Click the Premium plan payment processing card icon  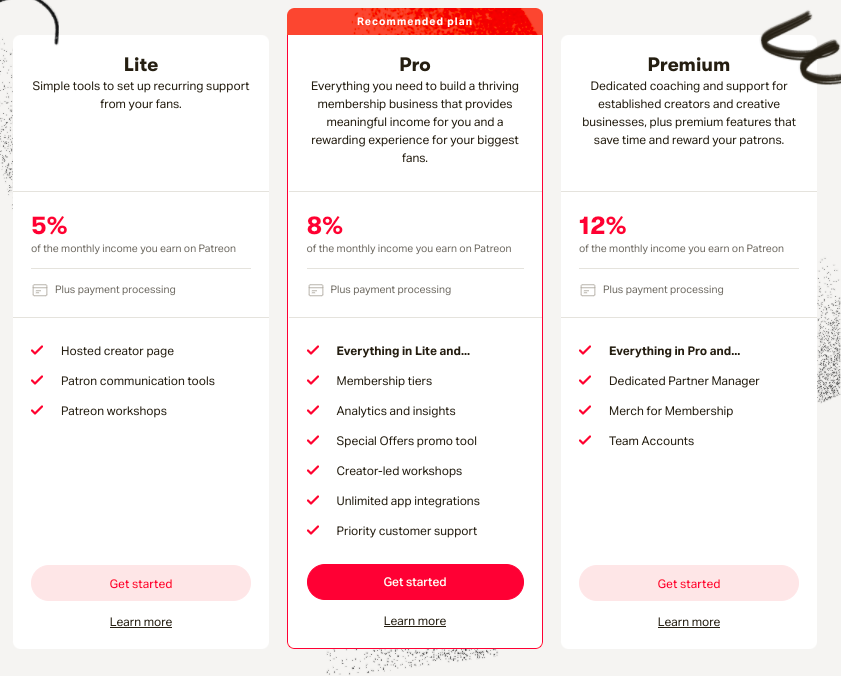(x=588, y=290)
